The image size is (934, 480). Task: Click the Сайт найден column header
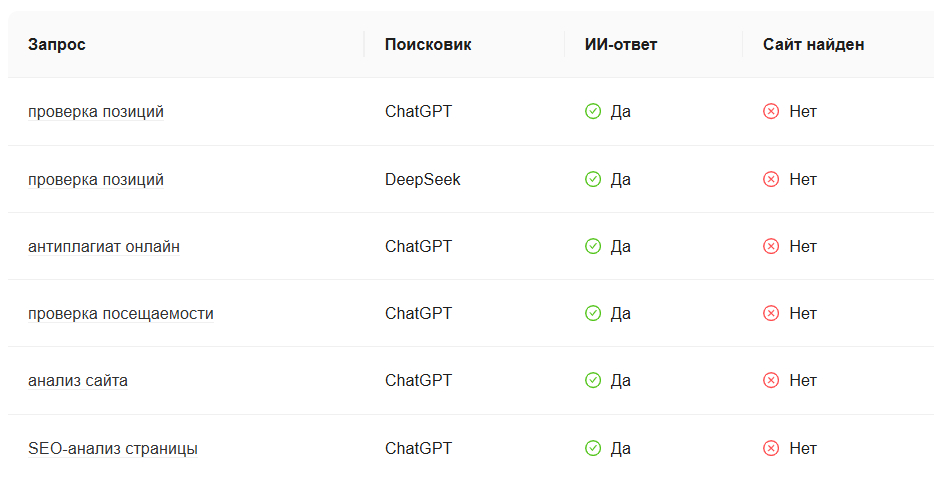point(813,44)
